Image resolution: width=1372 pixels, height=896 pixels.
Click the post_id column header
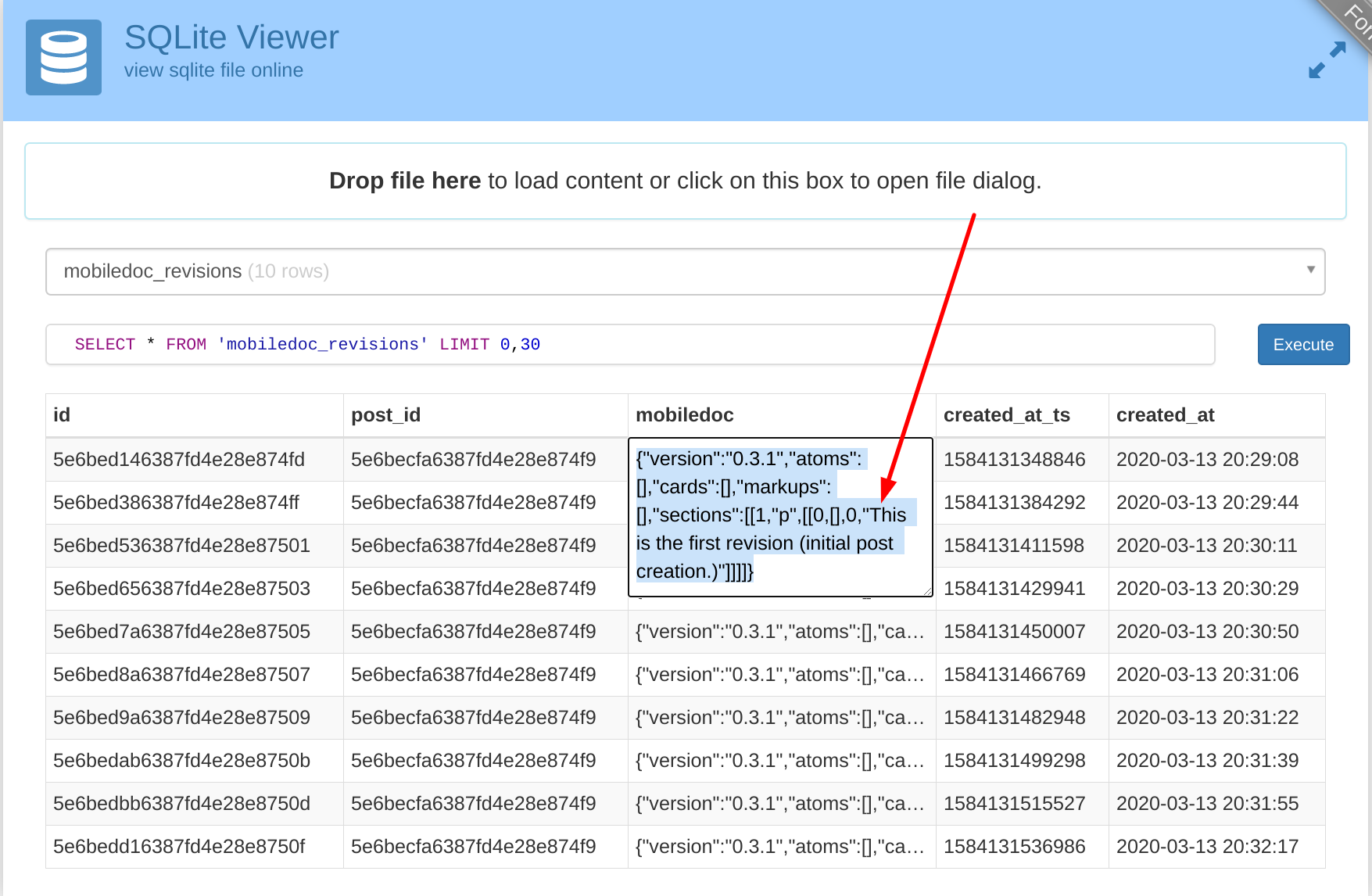point(485,415)
